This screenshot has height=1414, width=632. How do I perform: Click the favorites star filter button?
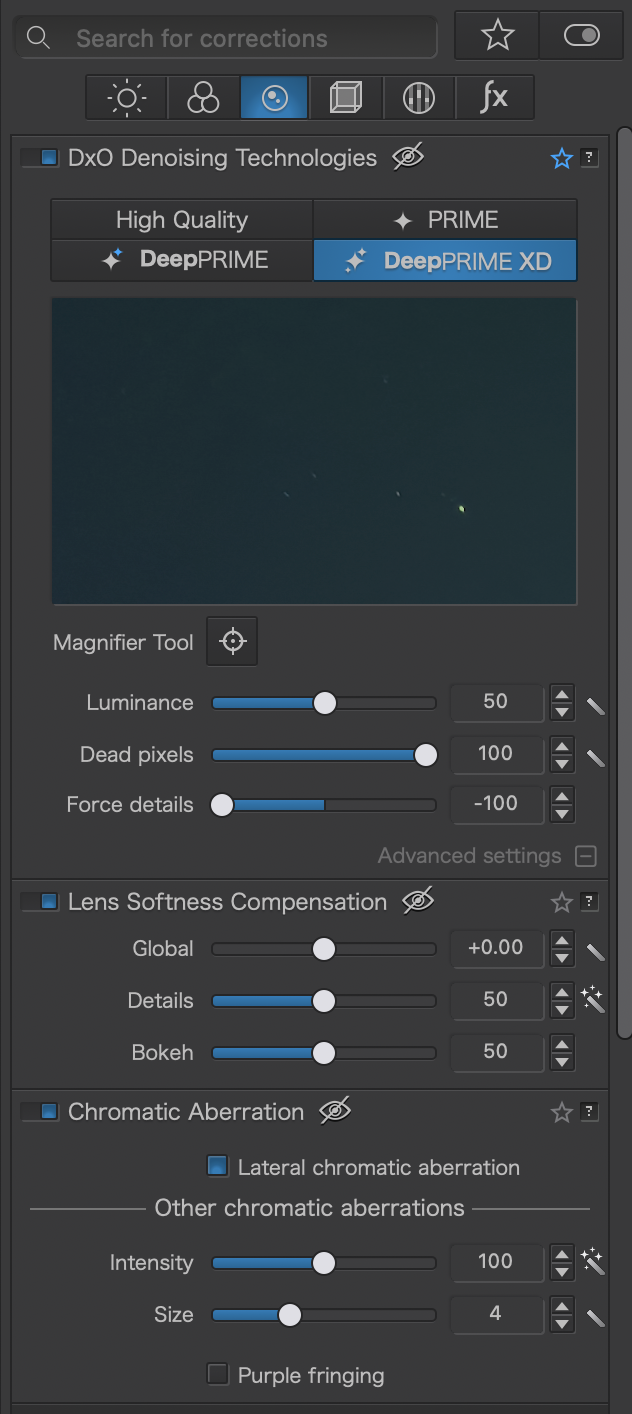[x=497, y=36]
